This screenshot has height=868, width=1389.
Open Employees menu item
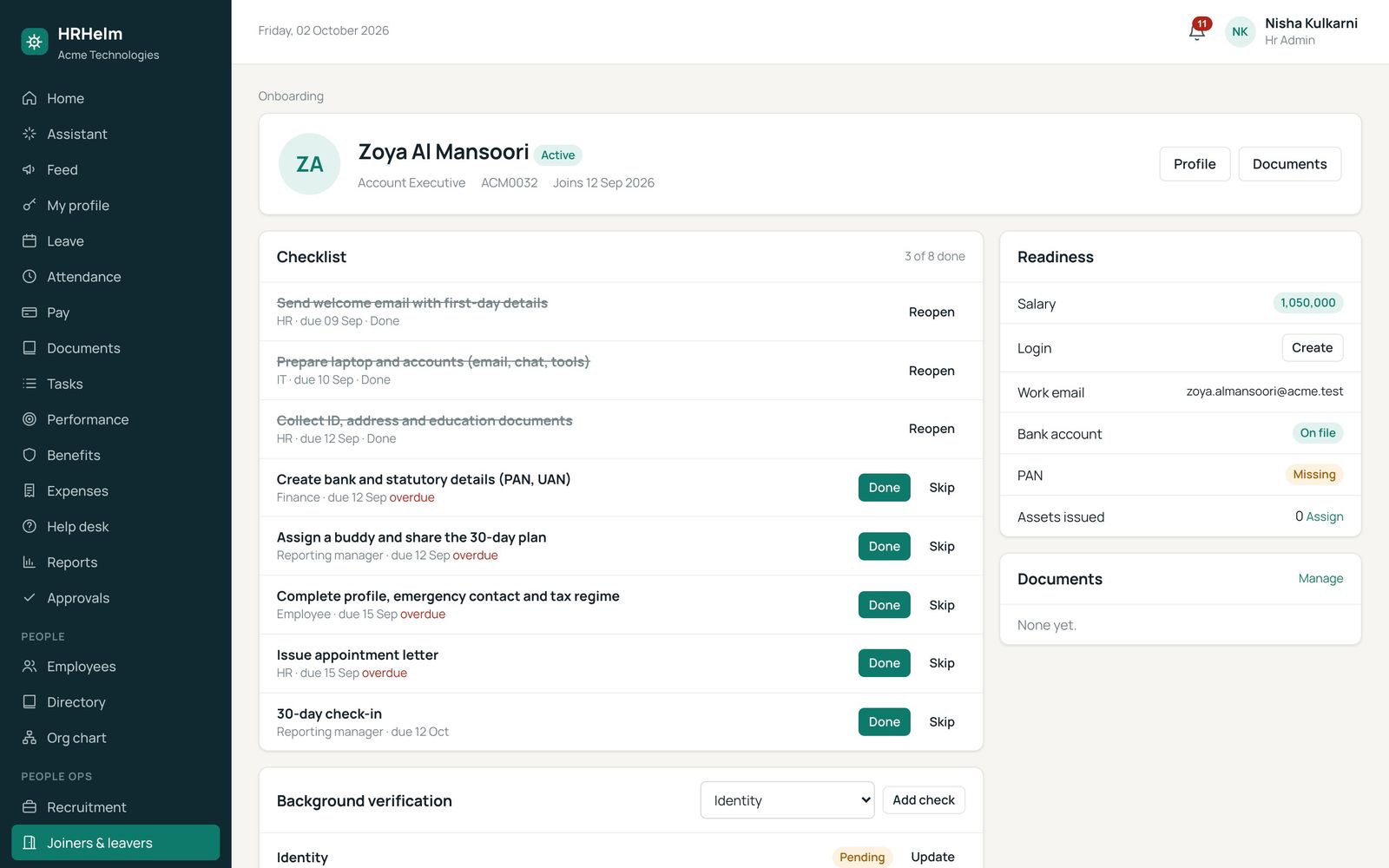click(115, 666)
